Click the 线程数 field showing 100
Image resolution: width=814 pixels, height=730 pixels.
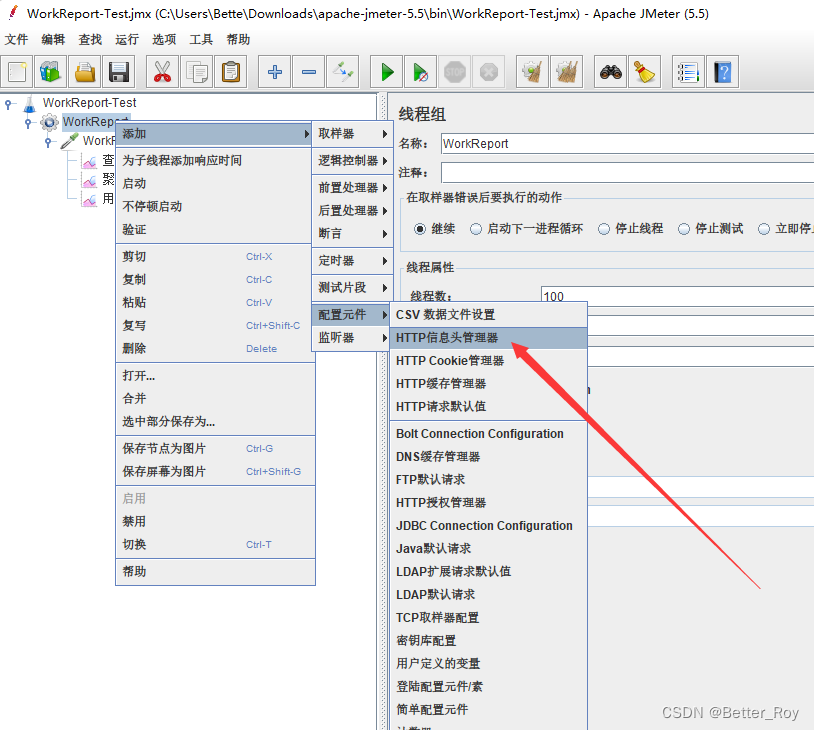pos(677,296)
